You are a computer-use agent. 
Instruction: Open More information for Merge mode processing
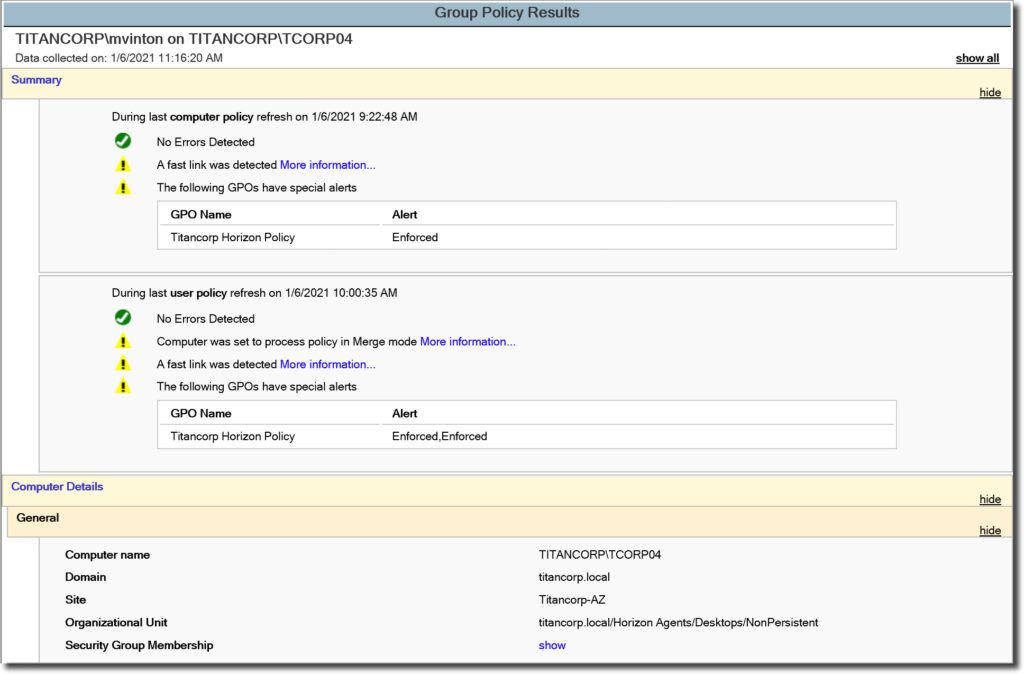pyautogui.click(x=466, y=341)
